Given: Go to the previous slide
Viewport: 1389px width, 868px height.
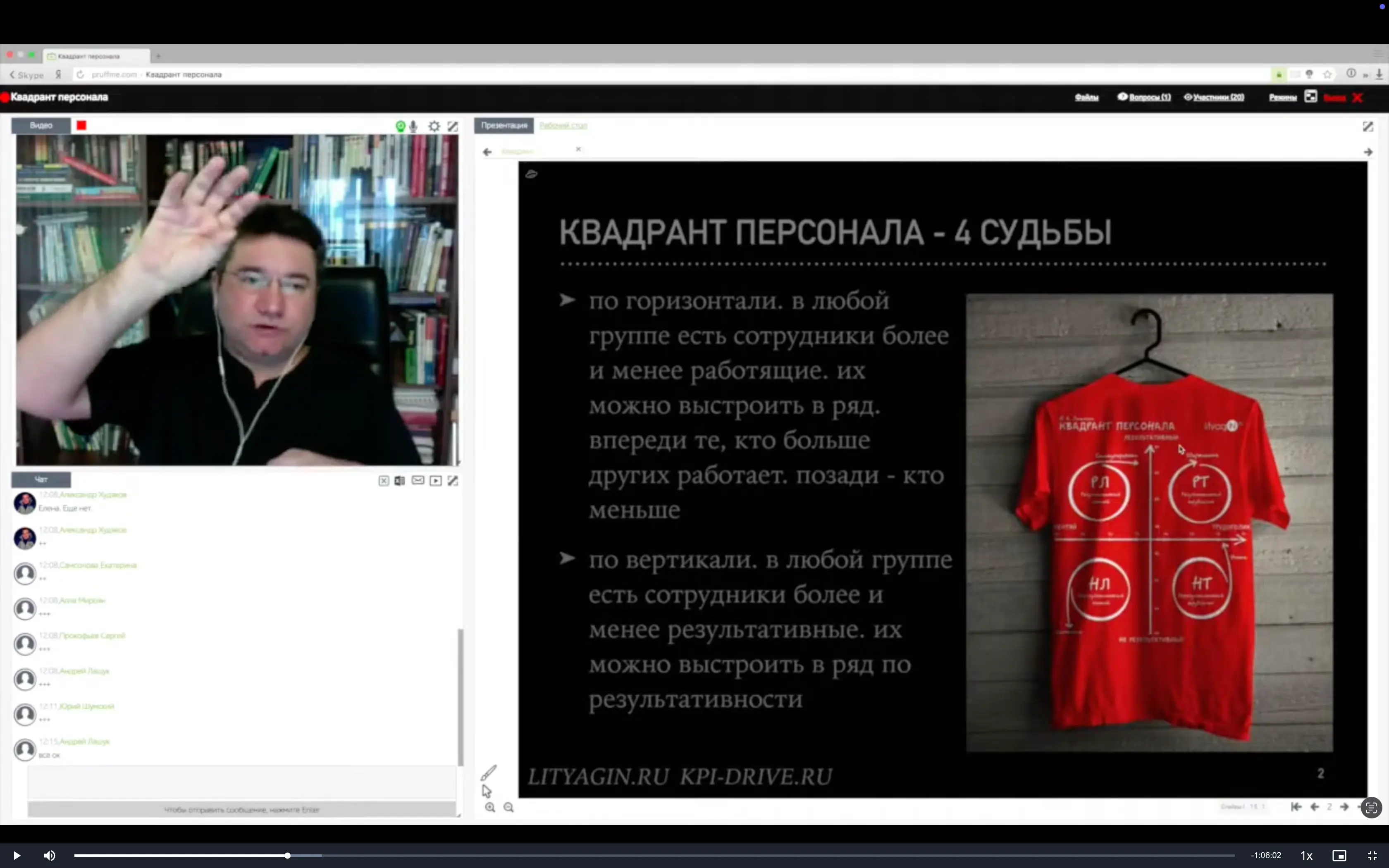Looking at the screenshot, I should pos(1315,806).
